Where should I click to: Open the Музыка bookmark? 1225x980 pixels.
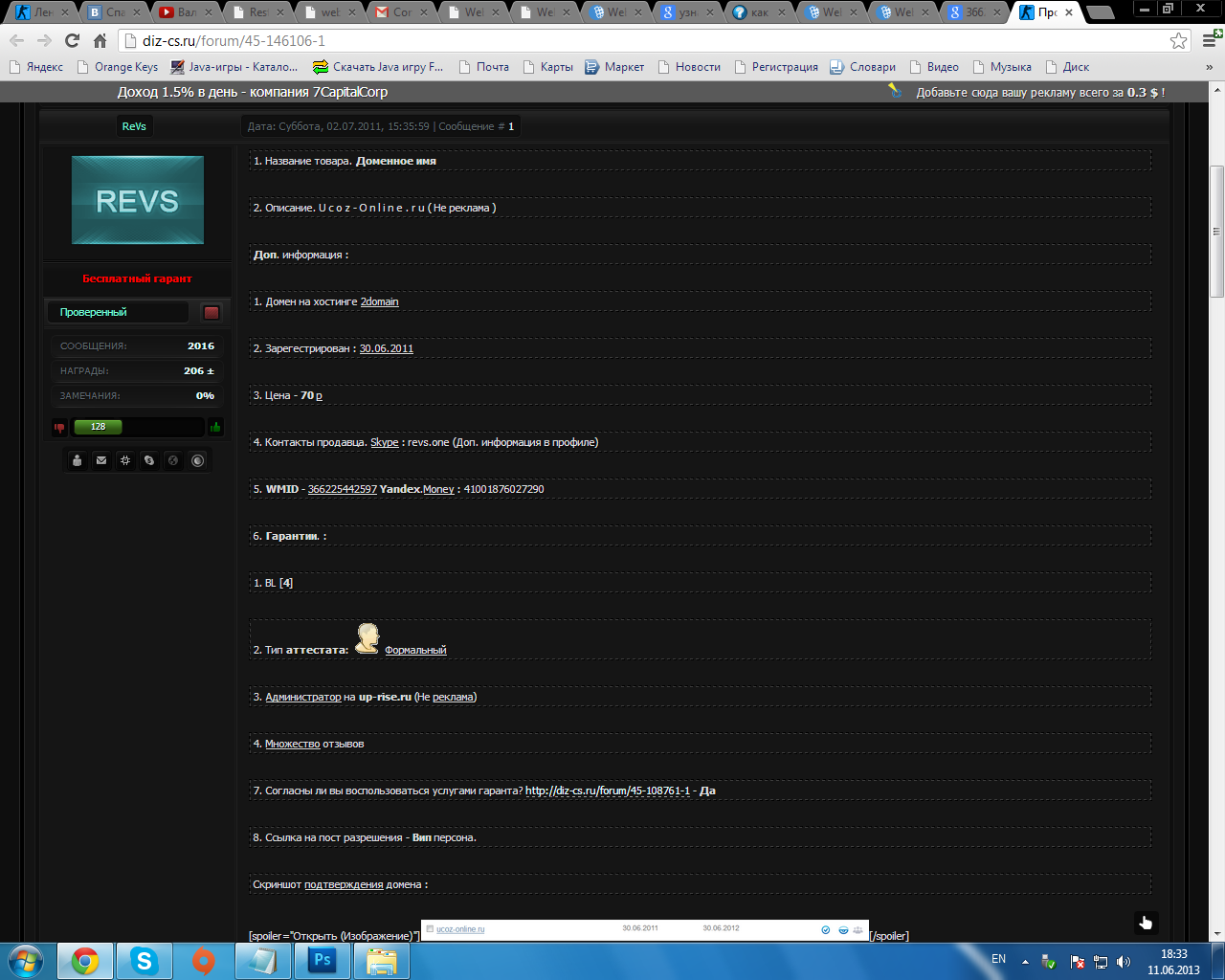tap(1002, 67)
